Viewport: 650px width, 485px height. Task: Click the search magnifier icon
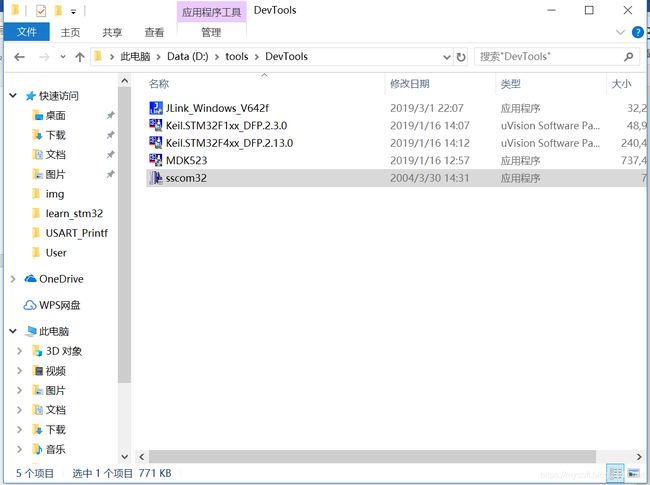[628, 56]
